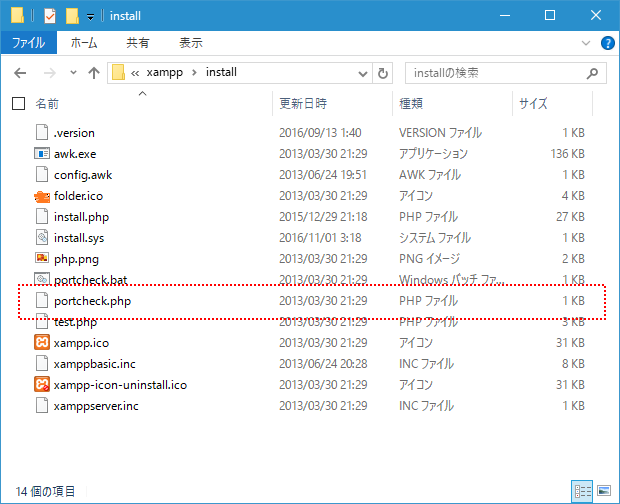Click the 27 KB size cell

click(x=570, y=217)
